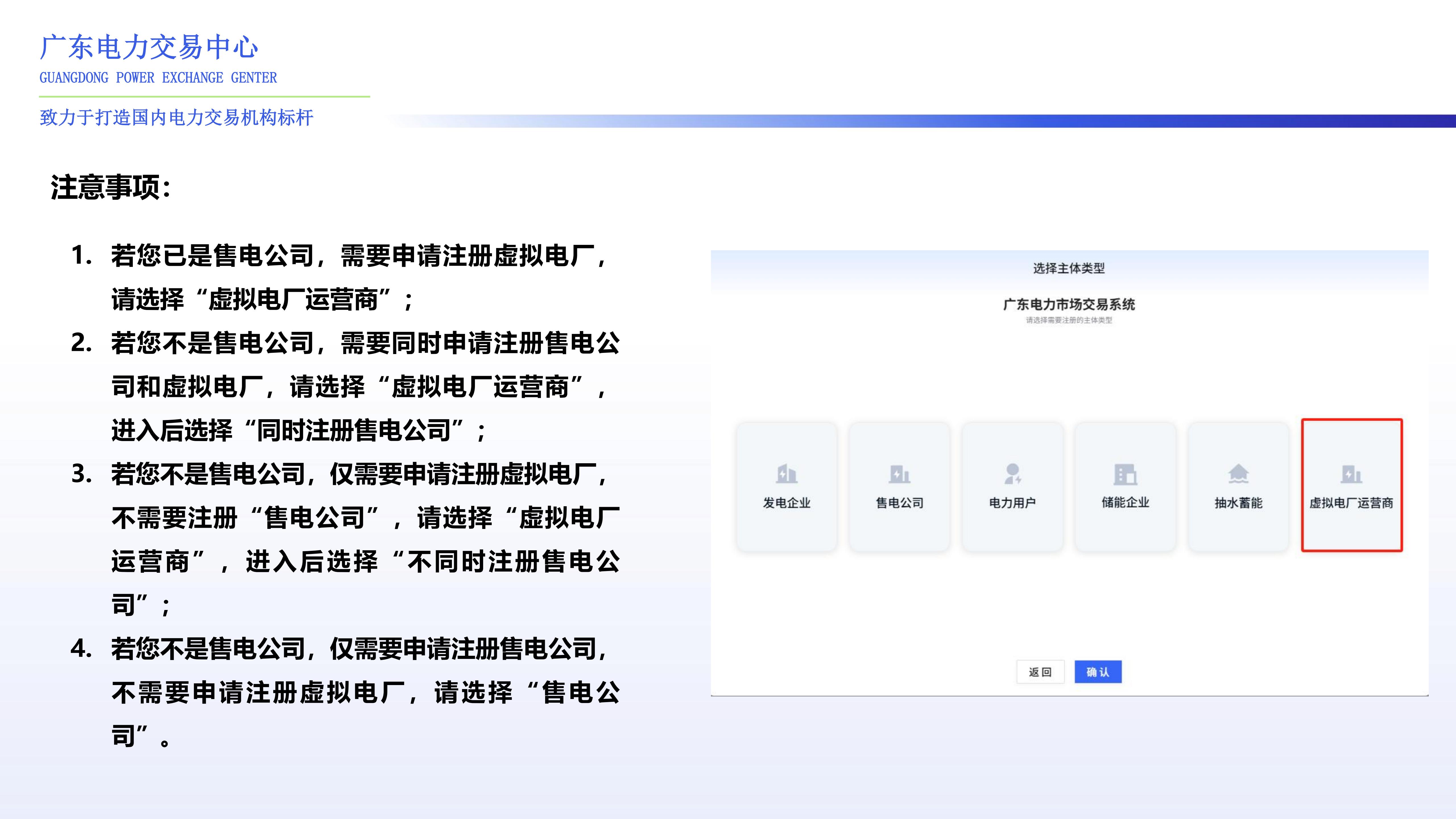Click the 储能企业 storage enterprise icon
This screenshot has height=819, width=1456.
click(1125, 474)
